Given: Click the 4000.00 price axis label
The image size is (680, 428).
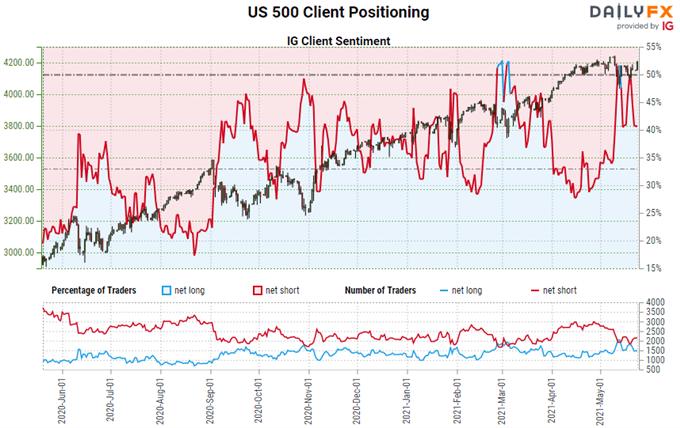Looking at the screenshot, I should click(x=19, y=95).
